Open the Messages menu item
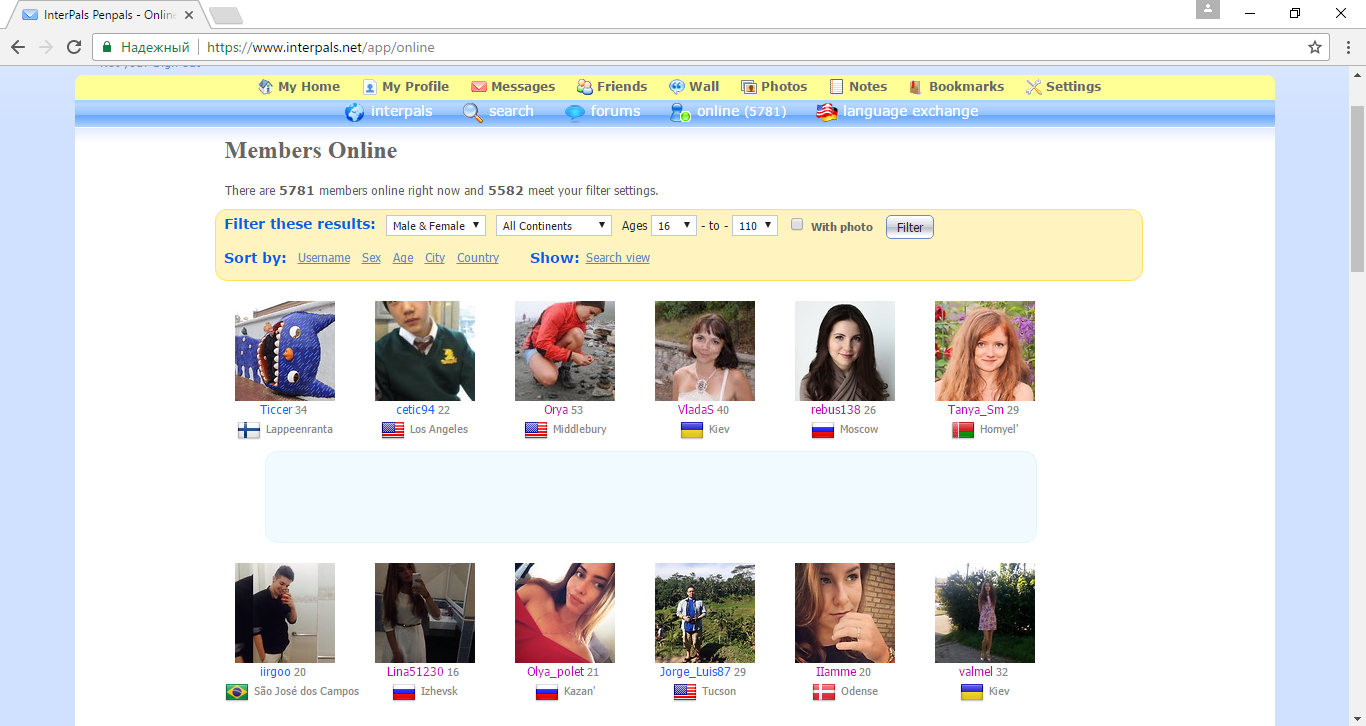The height and width of the screenshot is (726, 1366). (x=523, y=87)
